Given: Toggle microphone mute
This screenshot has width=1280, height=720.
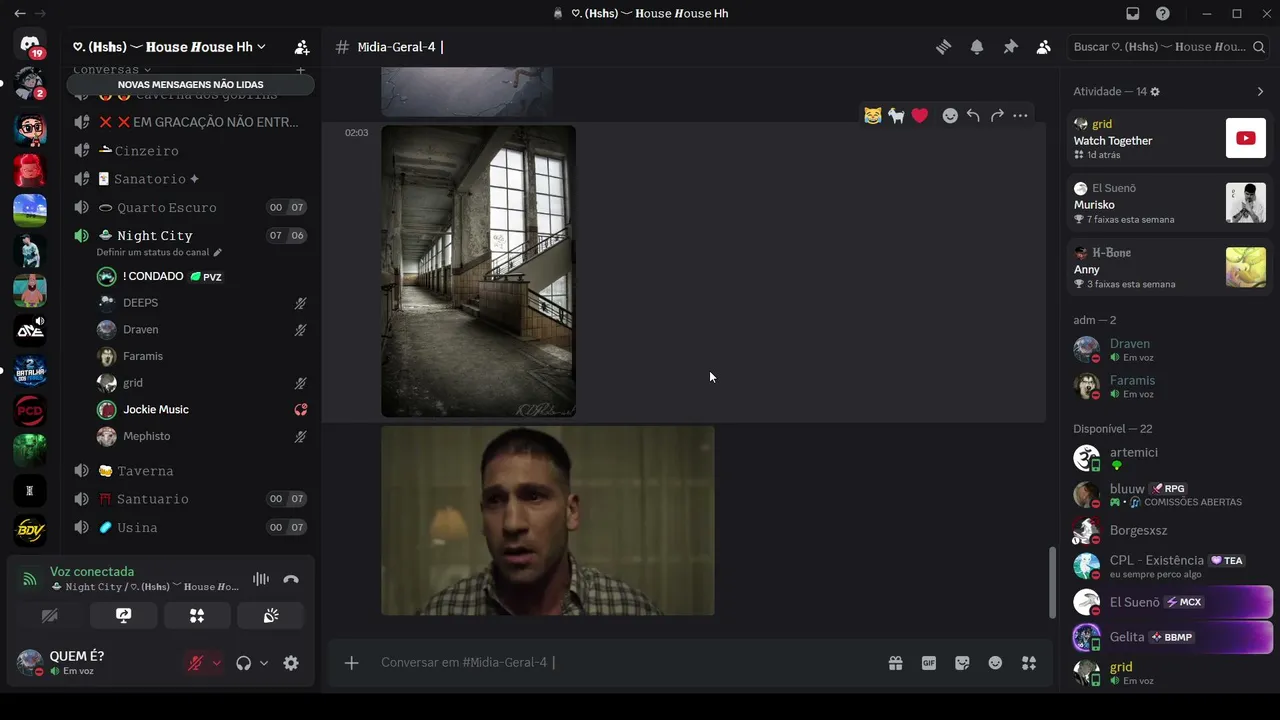Looking at the screenshot, I should pyautogui.click(x=196, y=663).
